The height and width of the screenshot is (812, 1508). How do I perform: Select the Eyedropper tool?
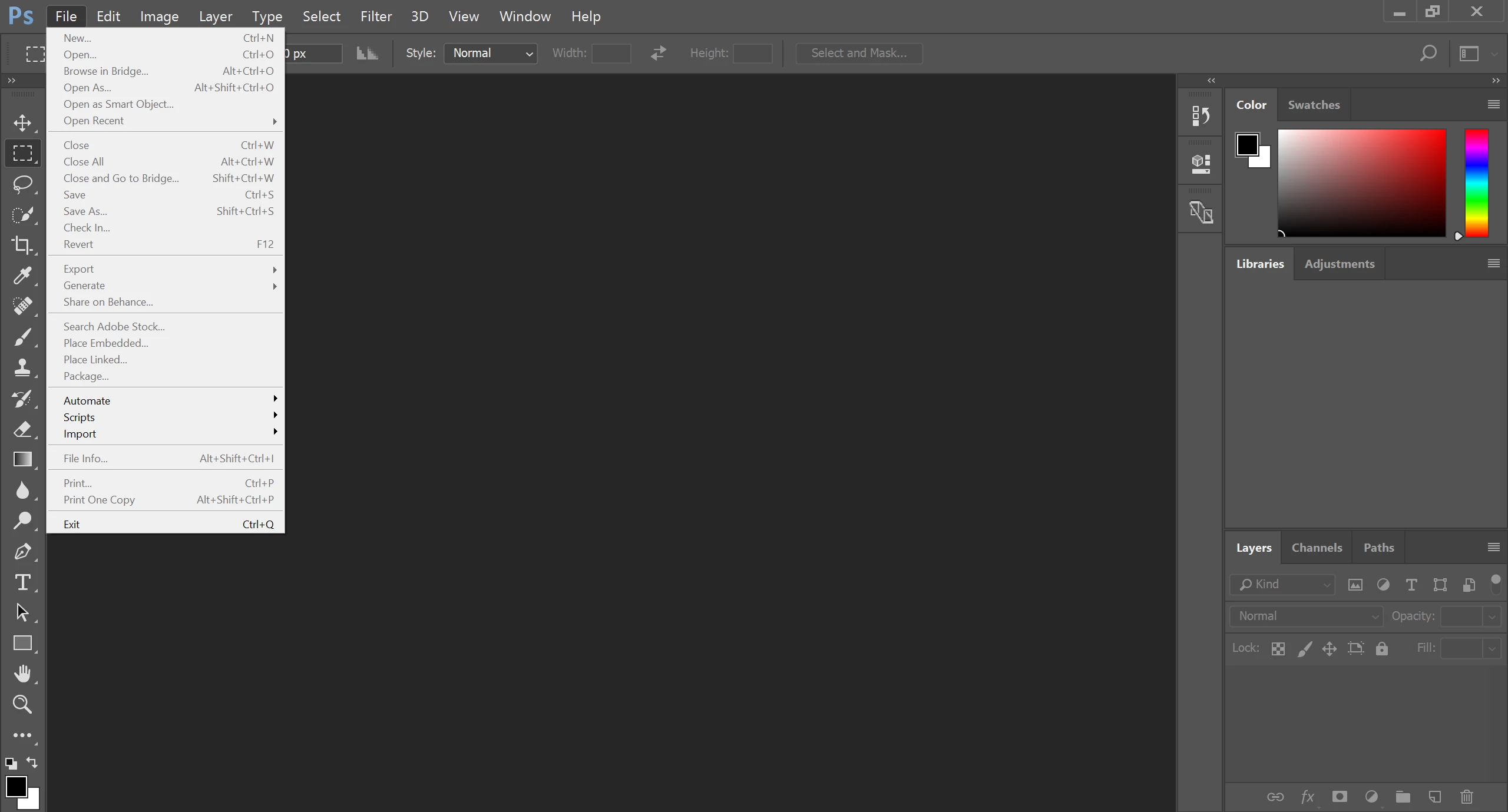click(x=22, y=276)
